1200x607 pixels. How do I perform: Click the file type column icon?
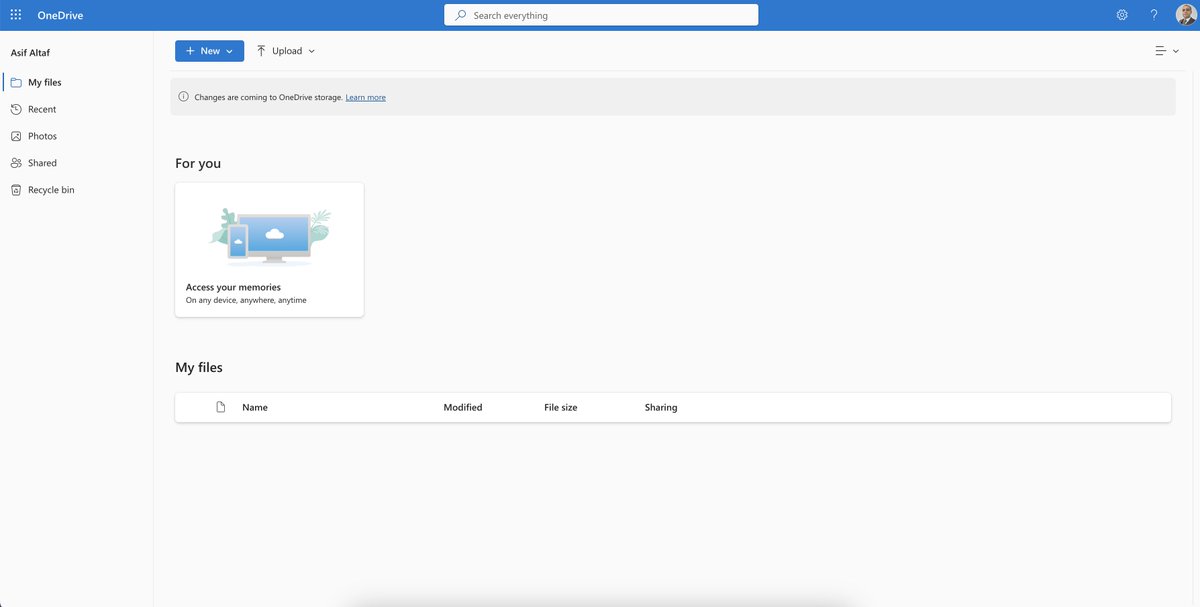(221, 407)
